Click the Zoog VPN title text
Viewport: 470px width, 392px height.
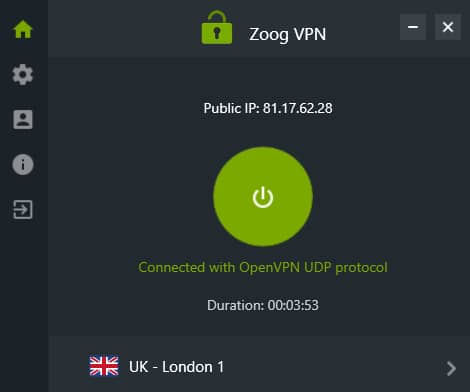287,34
